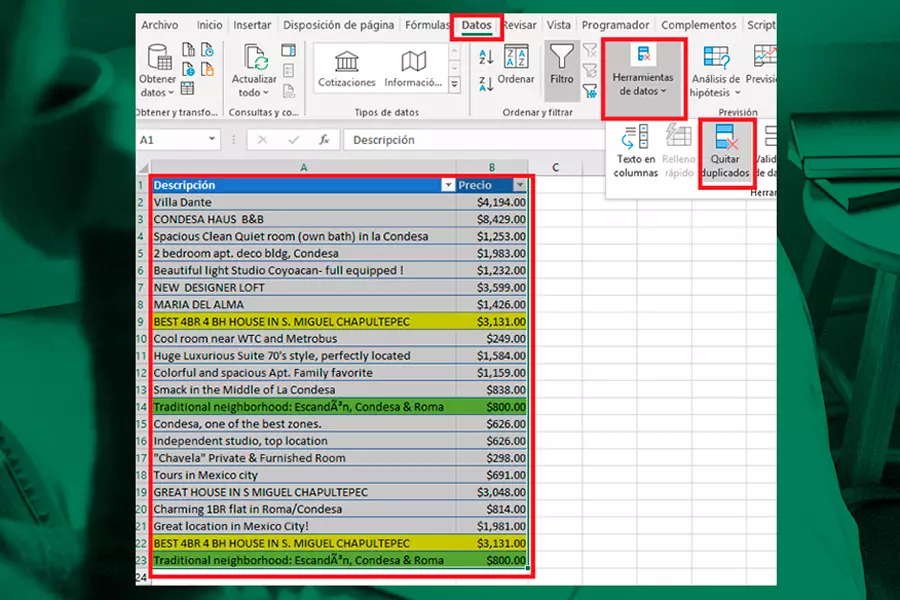900x600 pixels.
Task: Select the cell 'CONDESA HAUS B&B'
Action: (304, 219)
